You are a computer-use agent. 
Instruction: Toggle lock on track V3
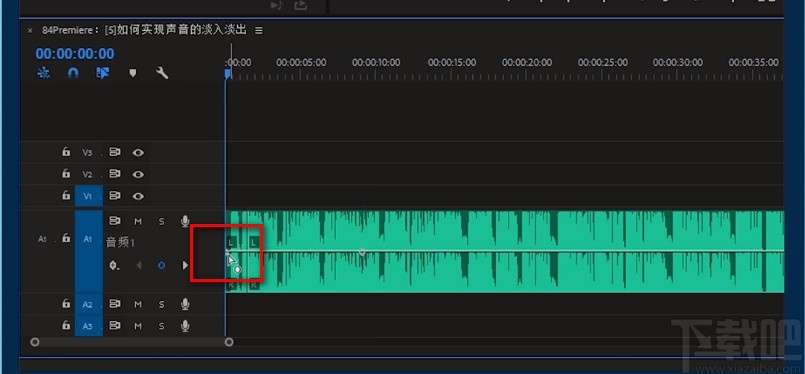point(66,152)
